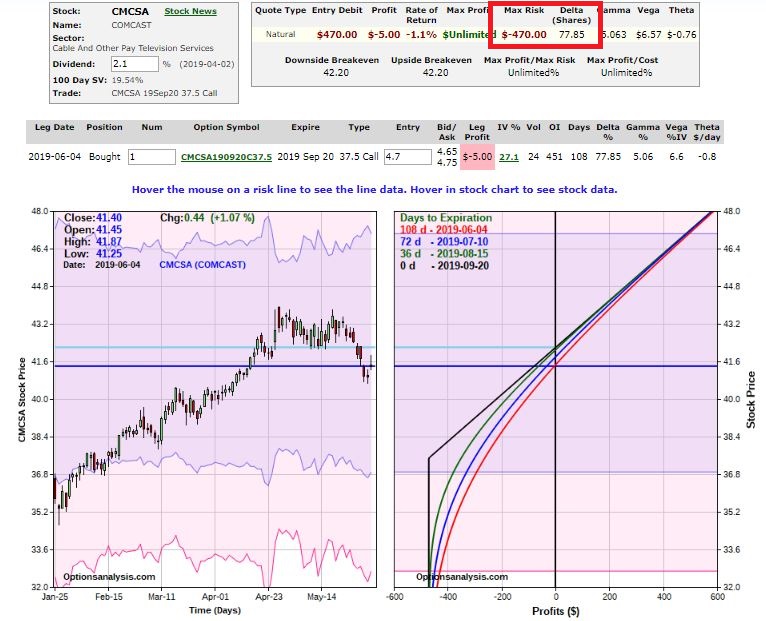The width and height of the screenshot is (766, 621).
Task: Click the Days to Expiration legend title
Action: coord(446,218)
